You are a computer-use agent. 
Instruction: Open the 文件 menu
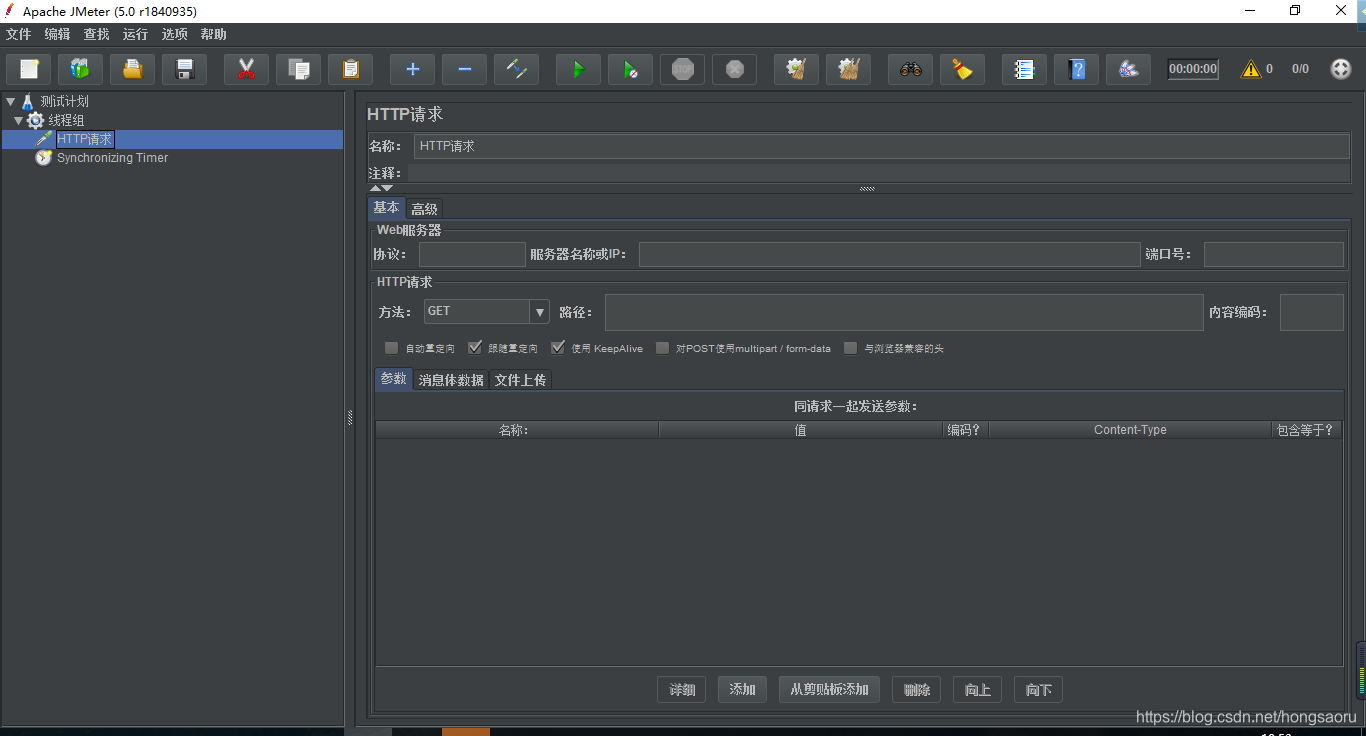(19, 34)
